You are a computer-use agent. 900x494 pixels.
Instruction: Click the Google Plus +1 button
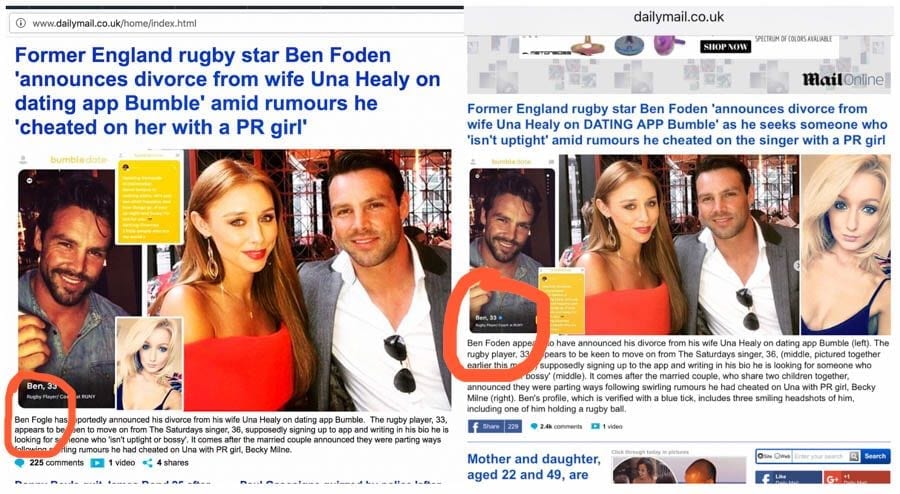point(857,477)
